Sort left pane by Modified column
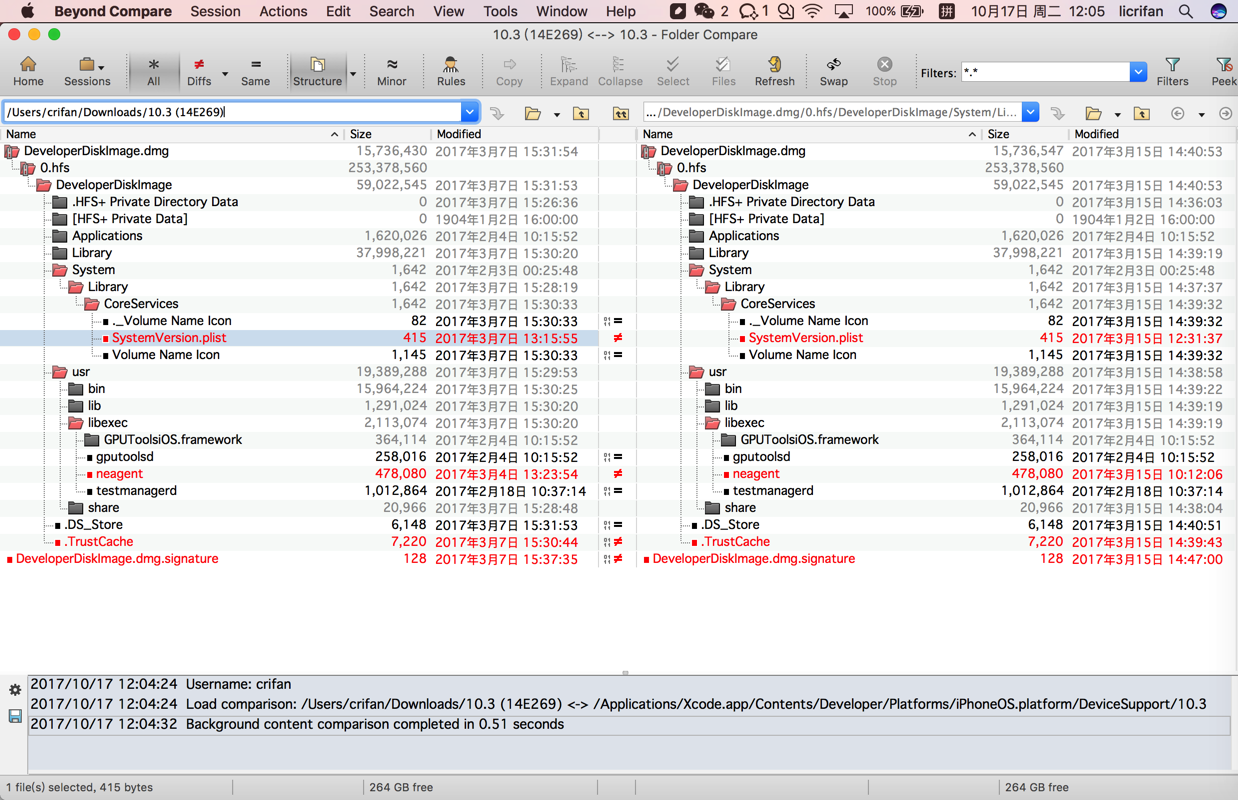Viewport: 1238px width, 800px height. point(514,134)
